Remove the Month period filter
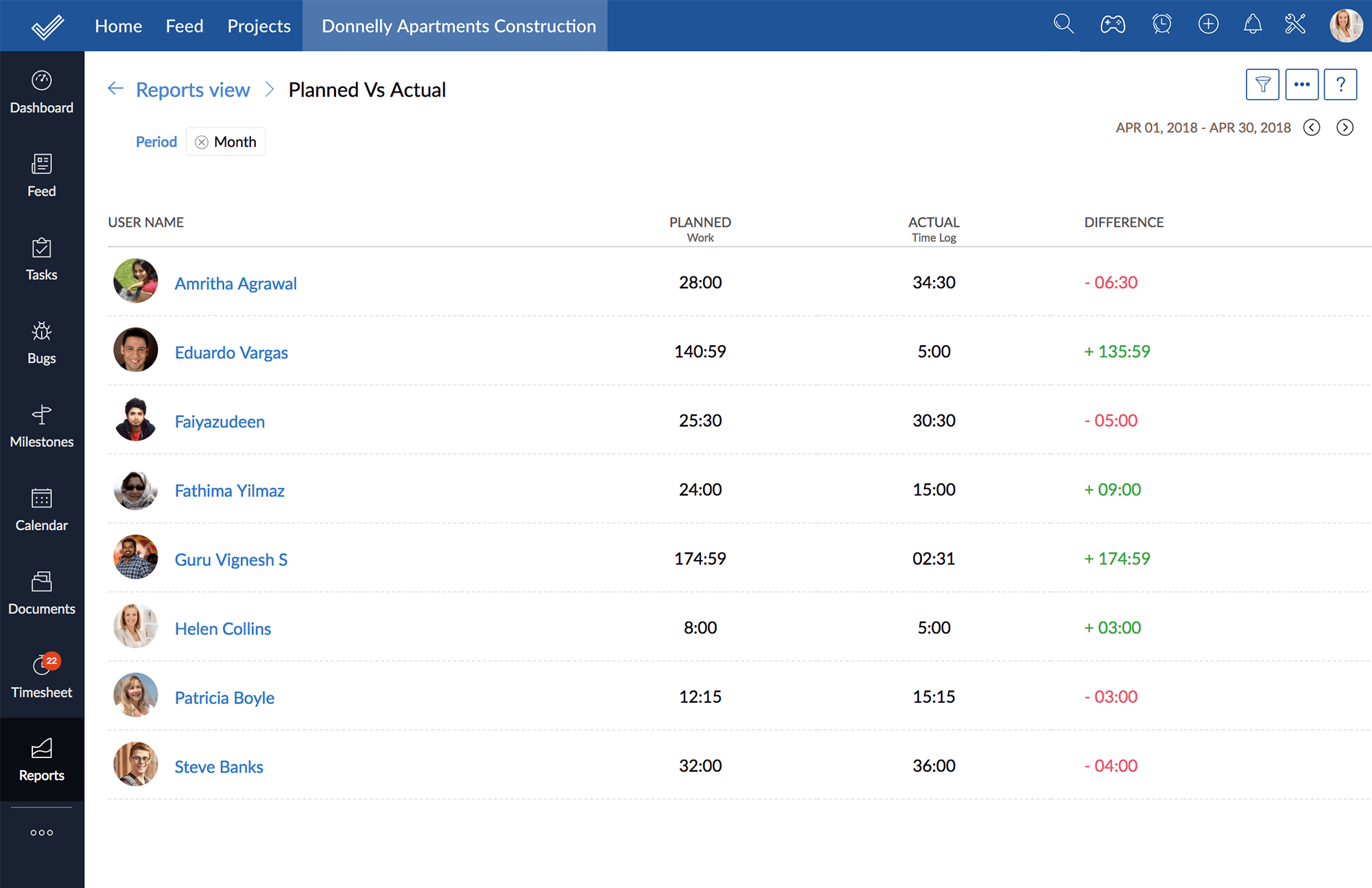This screenshot has height=888, width=1372. (x=202, y=142)
